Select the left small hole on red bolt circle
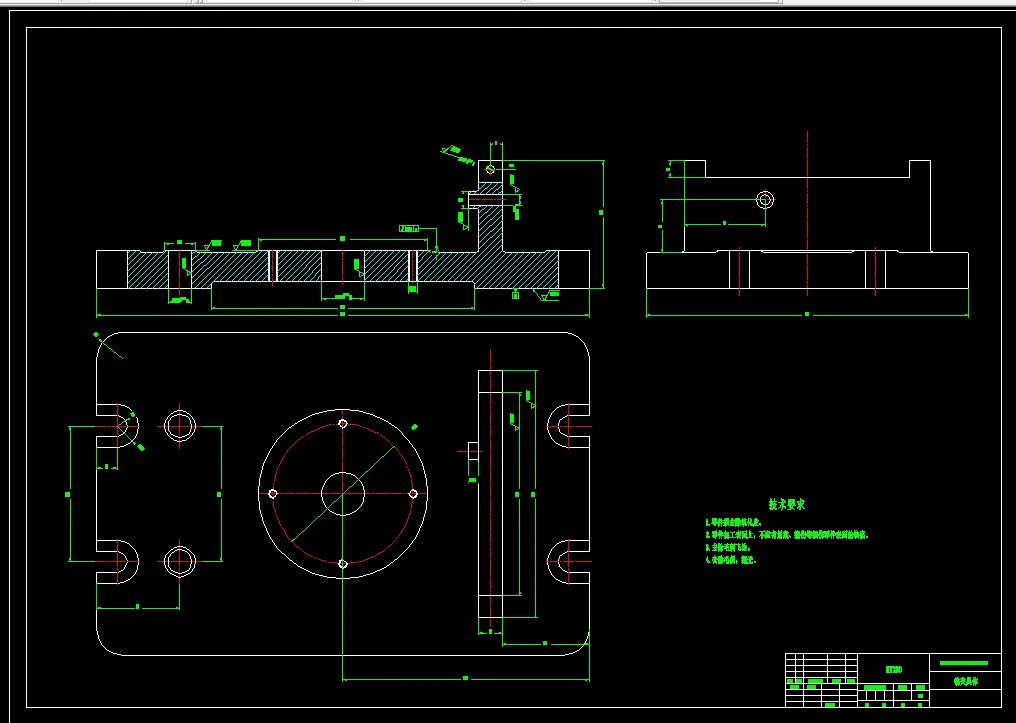The image size is (1016, 723). pyautogui.click(x=273, y=494)
